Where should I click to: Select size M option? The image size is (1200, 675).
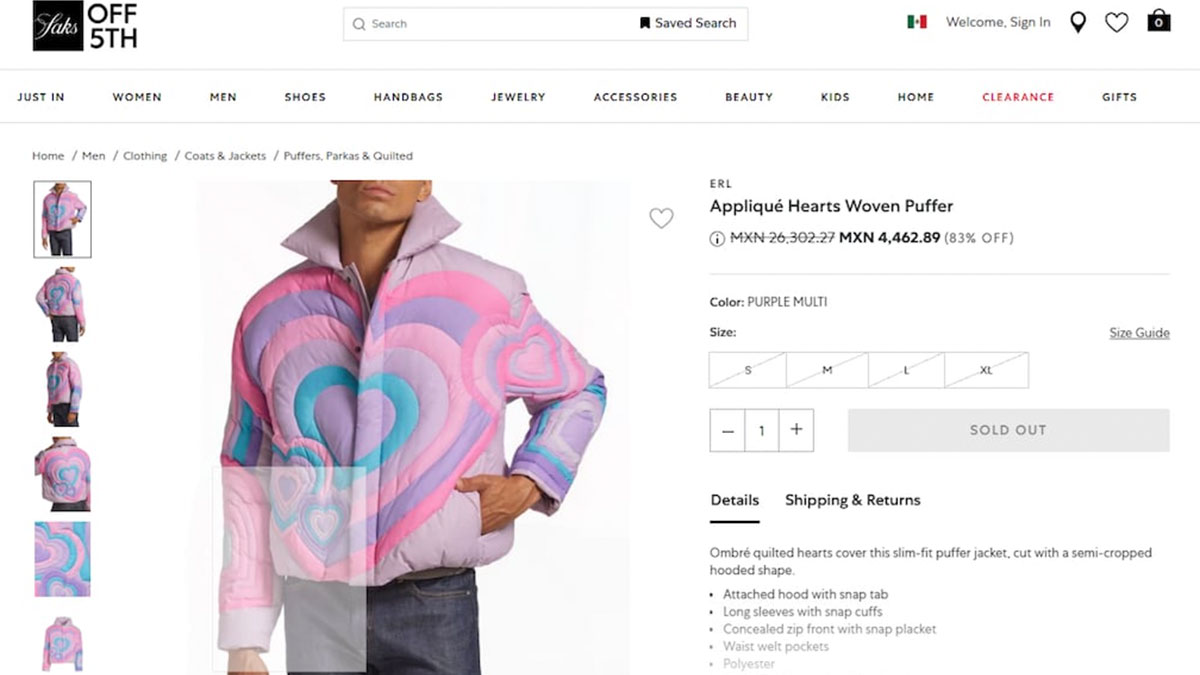coord(827,370)
